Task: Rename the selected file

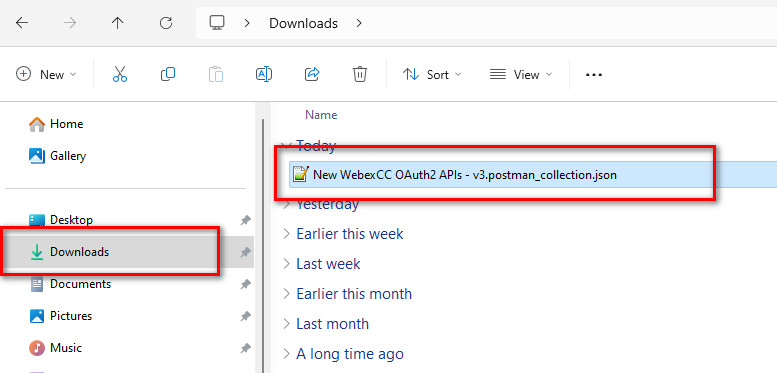Action: [264, 74]
